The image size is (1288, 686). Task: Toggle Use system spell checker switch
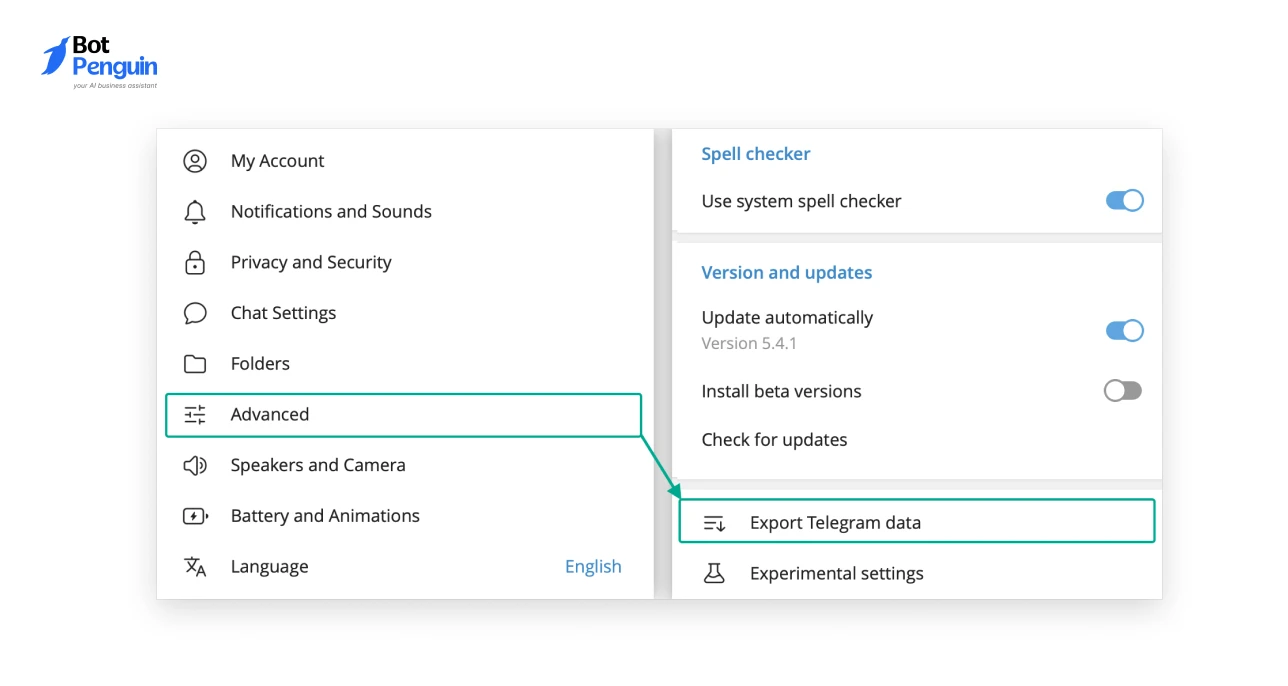tap(1124, 201)
